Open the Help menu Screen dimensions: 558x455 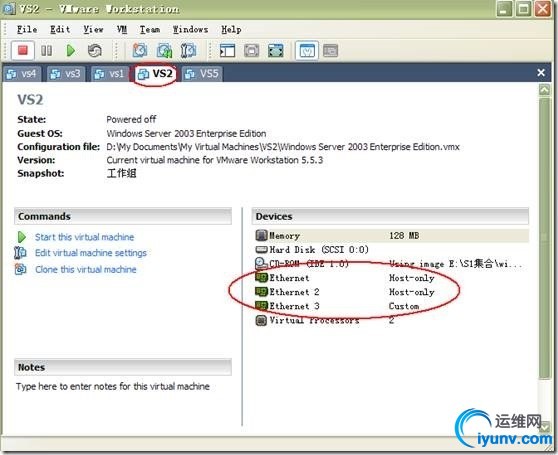click(231, 30)
